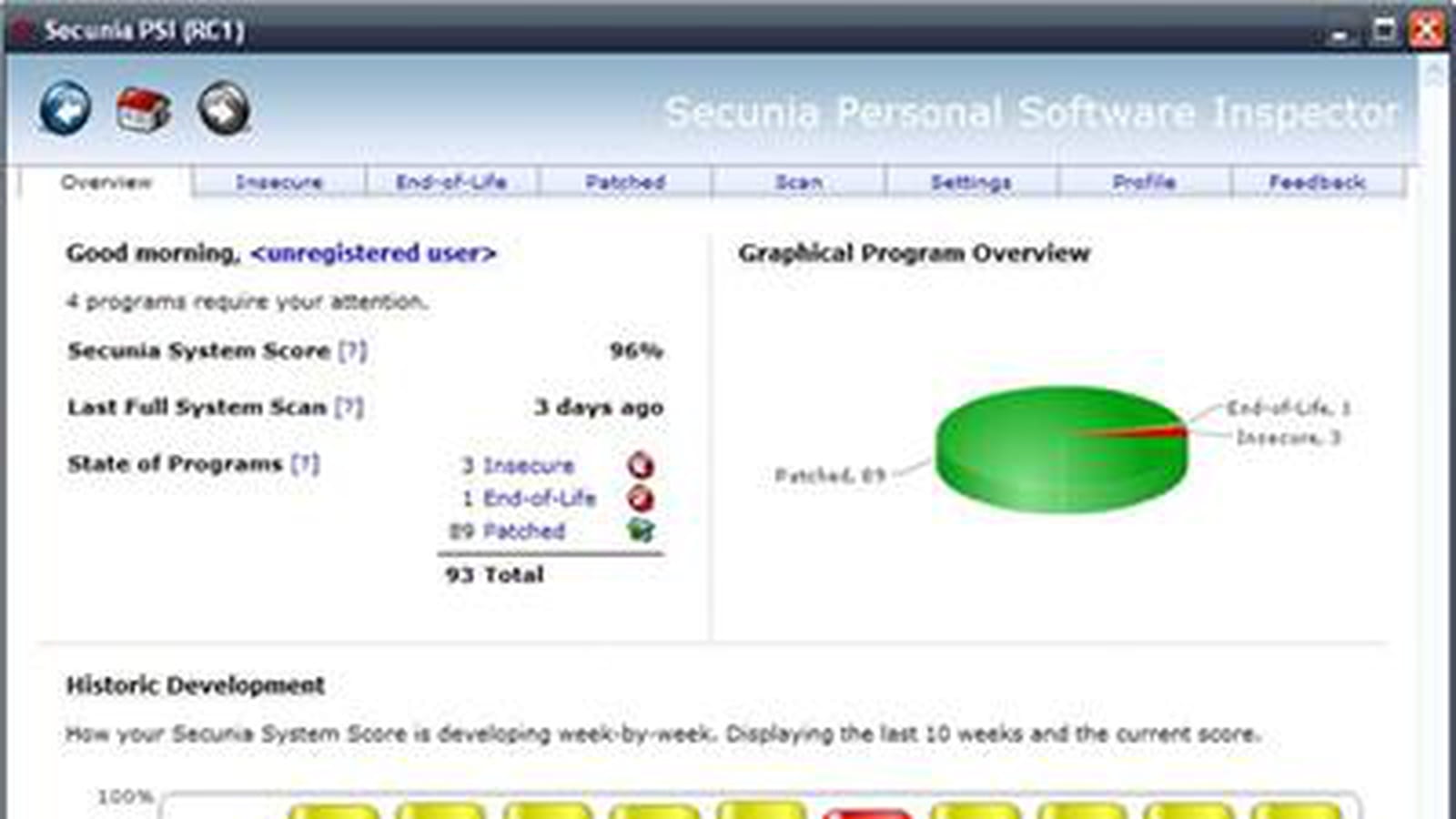The image size is (1456, 819).
Task: Open the Profile tab
Action: click(1144, 182)
